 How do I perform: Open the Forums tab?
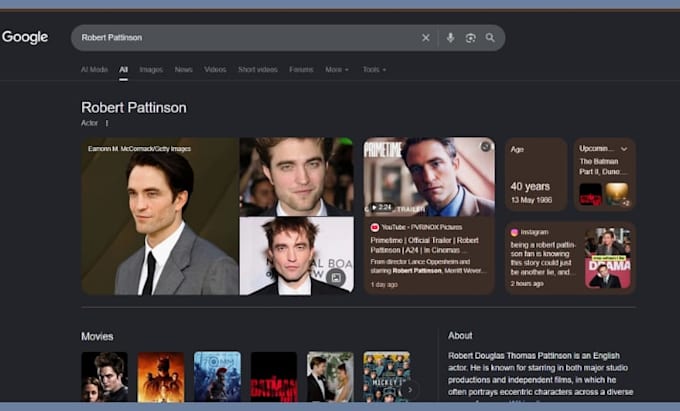tap(301, 69)
